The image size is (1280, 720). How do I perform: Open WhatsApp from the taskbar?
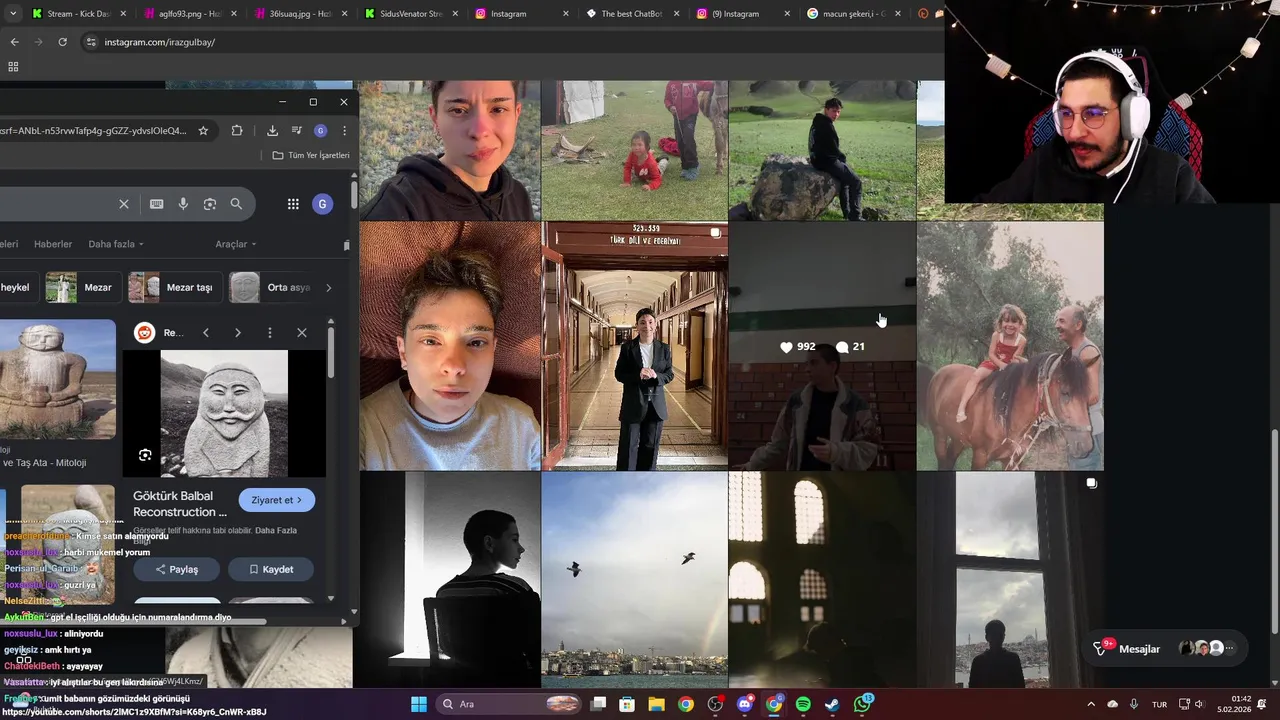pyautogui.click(x=862, y=704)
